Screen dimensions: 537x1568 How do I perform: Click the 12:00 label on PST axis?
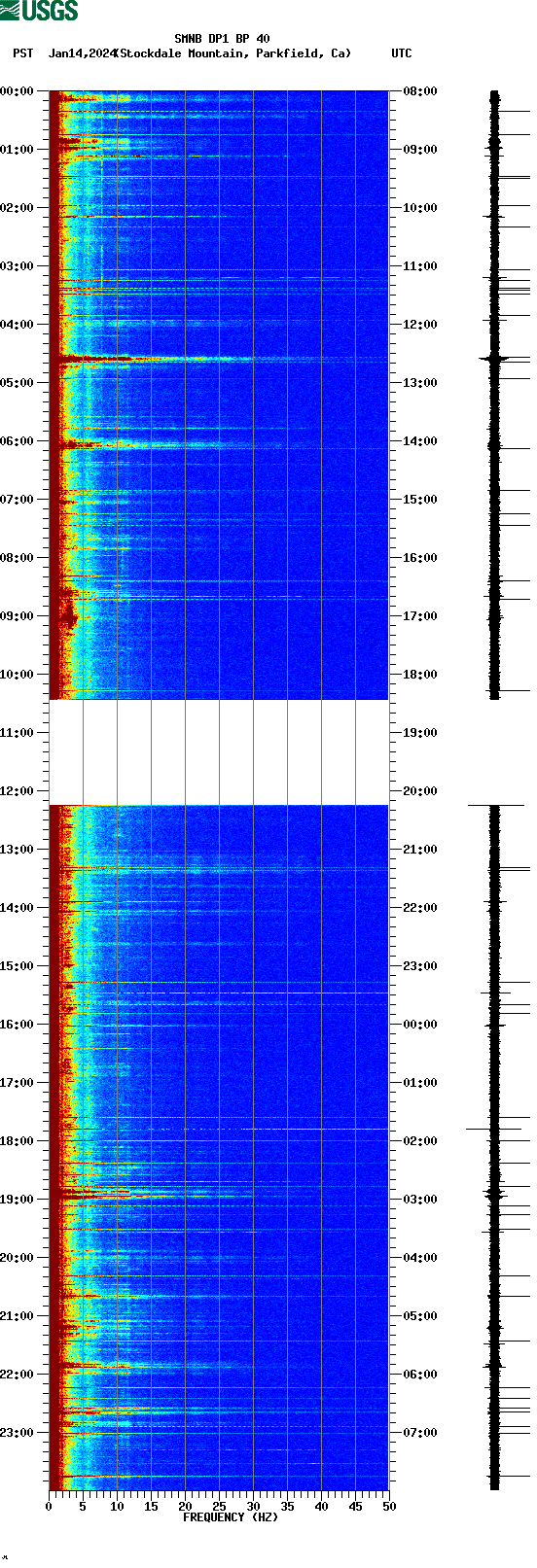click(18, 791)
